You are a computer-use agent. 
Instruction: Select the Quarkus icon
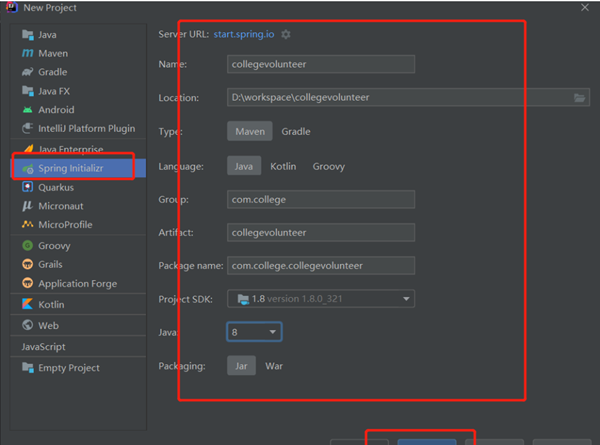tap(28, 187)
